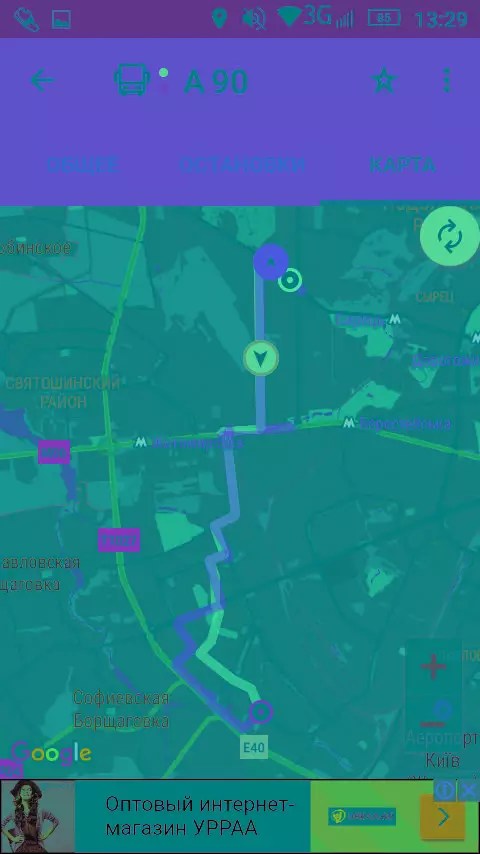Tap the blue circular marker at route start
480x854 pixels.
[x=271, y=262]
